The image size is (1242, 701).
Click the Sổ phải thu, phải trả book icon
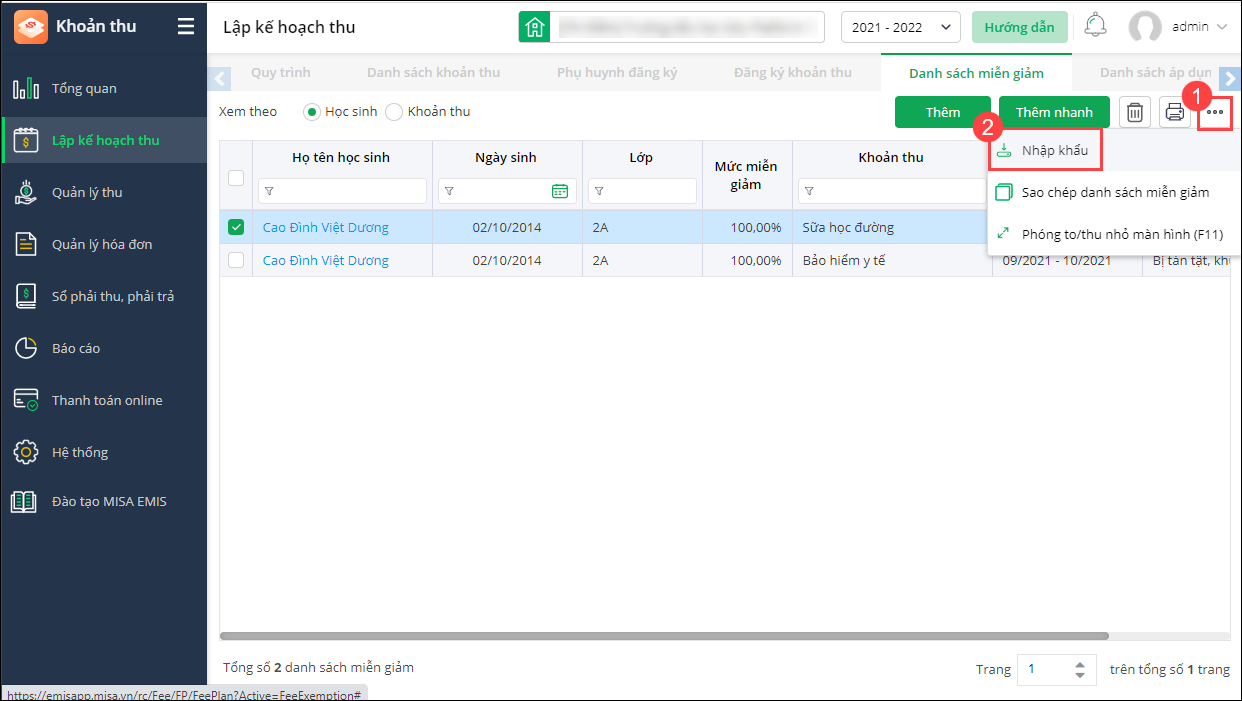click(26, 297)
